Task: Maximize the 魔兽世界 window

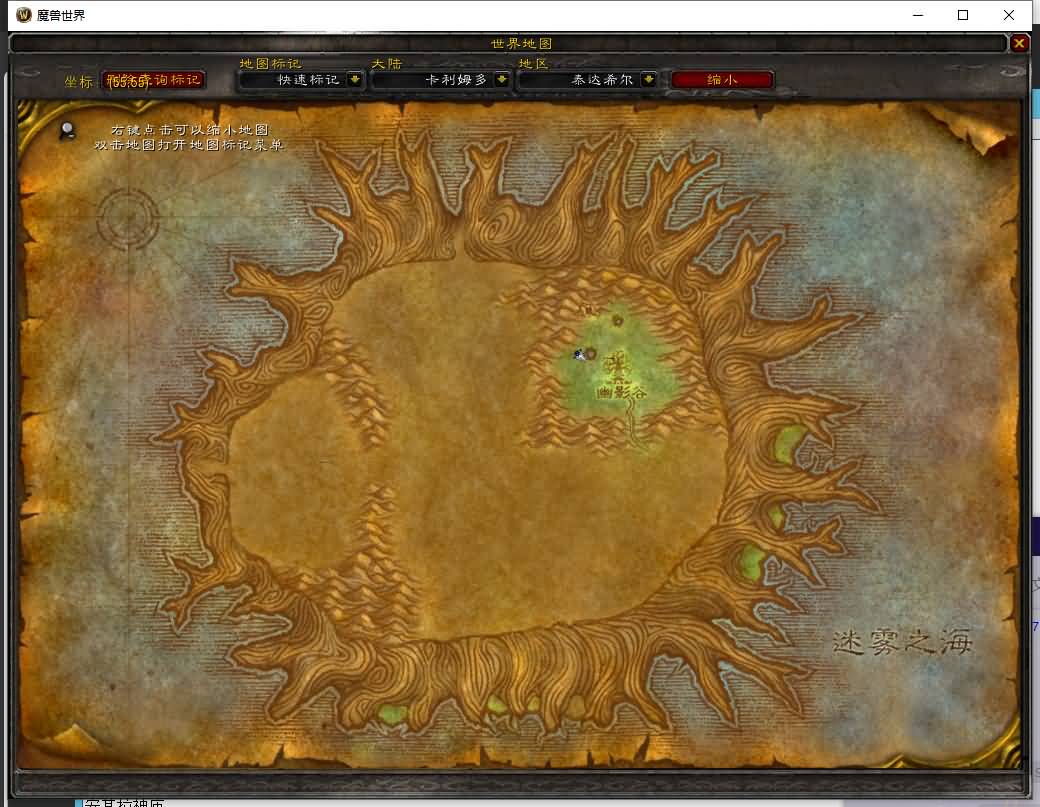Action: [962, 15]
